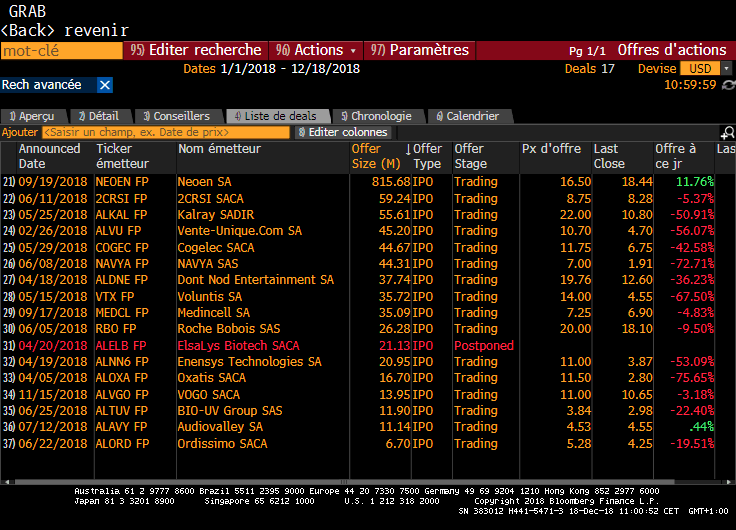Screen dimensions: 736x530
Task: Click the 09/17/2018 announced date
Action: [53, 313]
